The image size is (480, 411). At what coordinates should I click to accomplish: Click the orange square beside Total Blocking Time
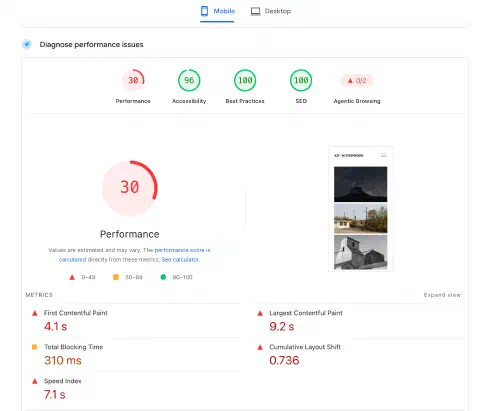point(34,347)
